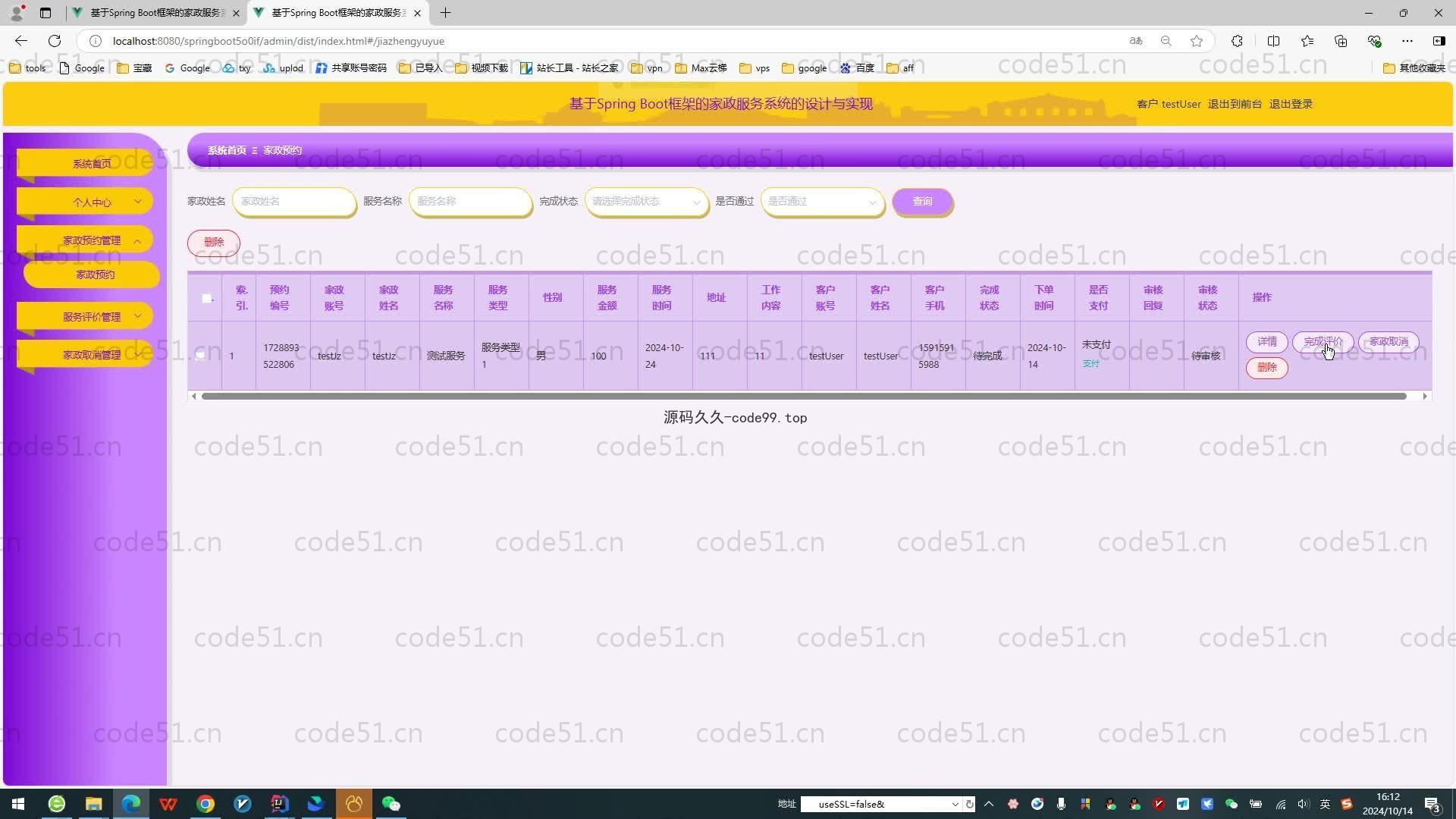Check the row checkbox for 1728893522806
Image resolution: width=1456 pixels, height=819 pixels.
point(200,355)
